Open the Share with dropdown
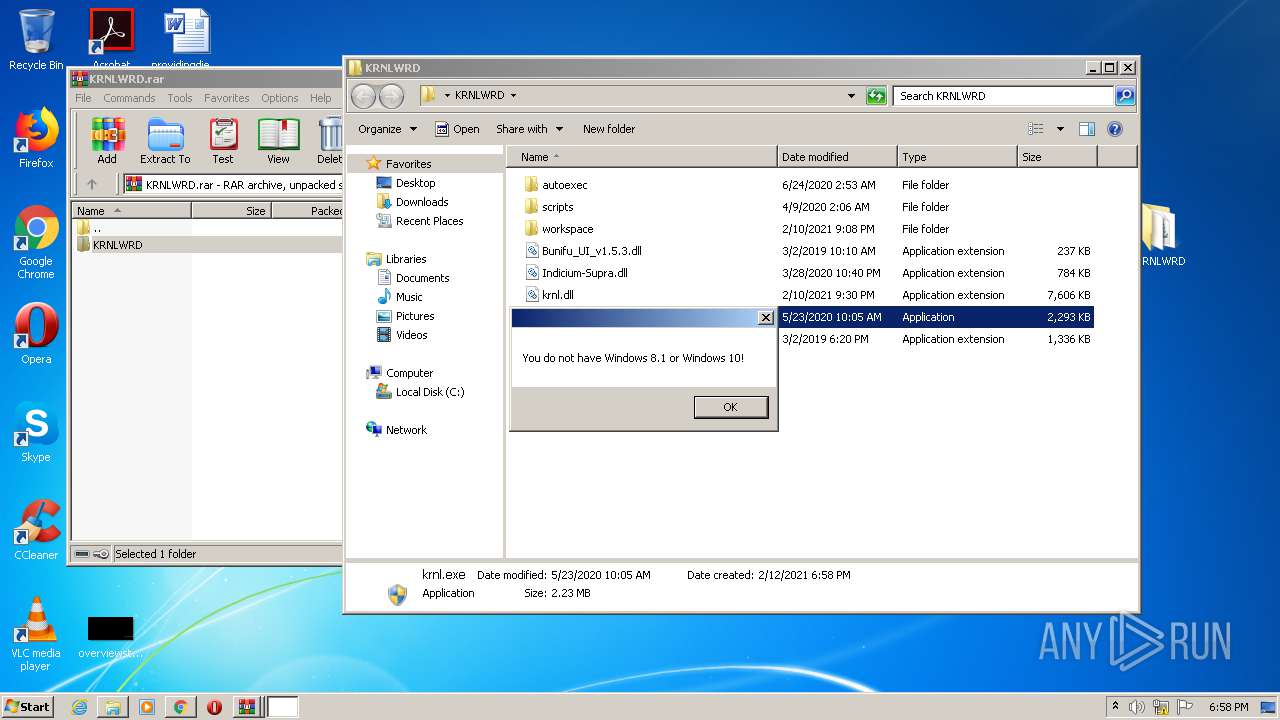Viewport: 1280px width, 720px height. point(529,129)
